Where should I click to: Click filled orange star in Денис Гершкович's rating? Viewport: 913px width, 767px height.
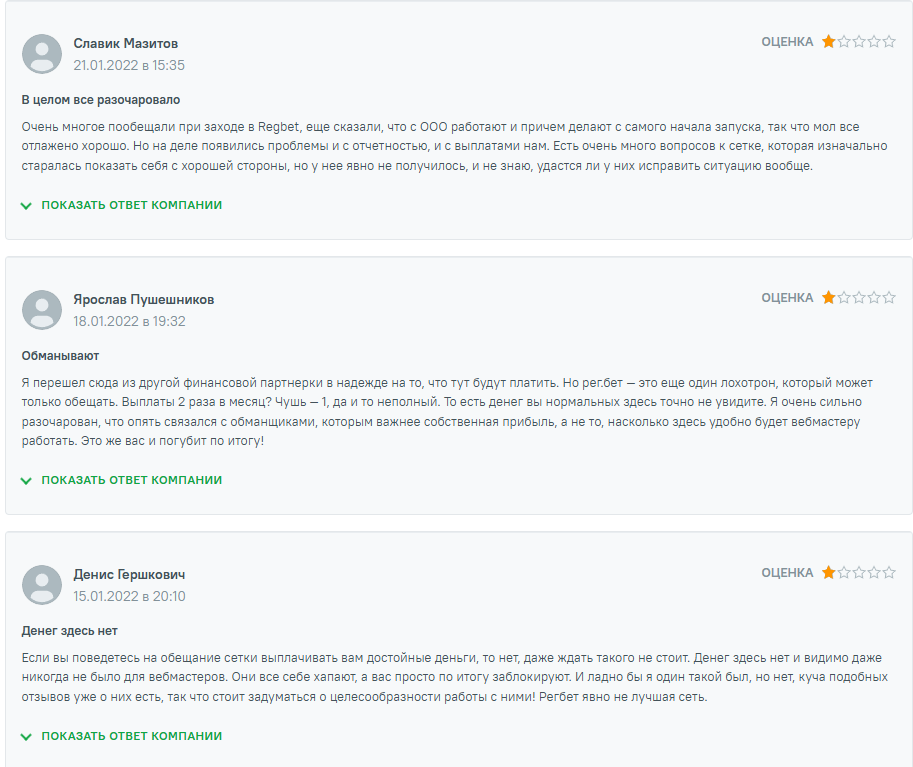pos(829,573)
